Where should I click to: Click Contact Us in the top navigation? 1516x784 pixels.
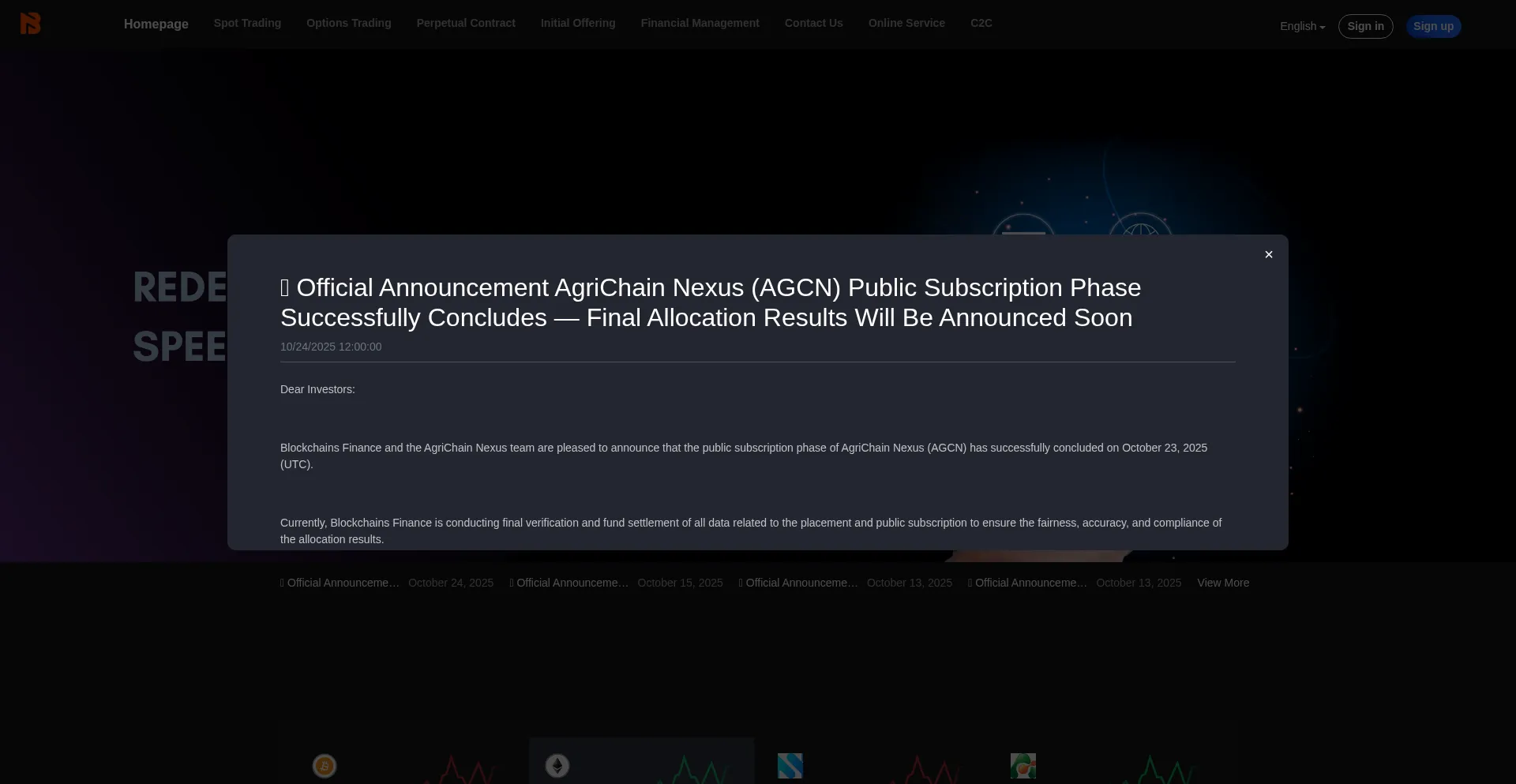click(x=813, y=24)
